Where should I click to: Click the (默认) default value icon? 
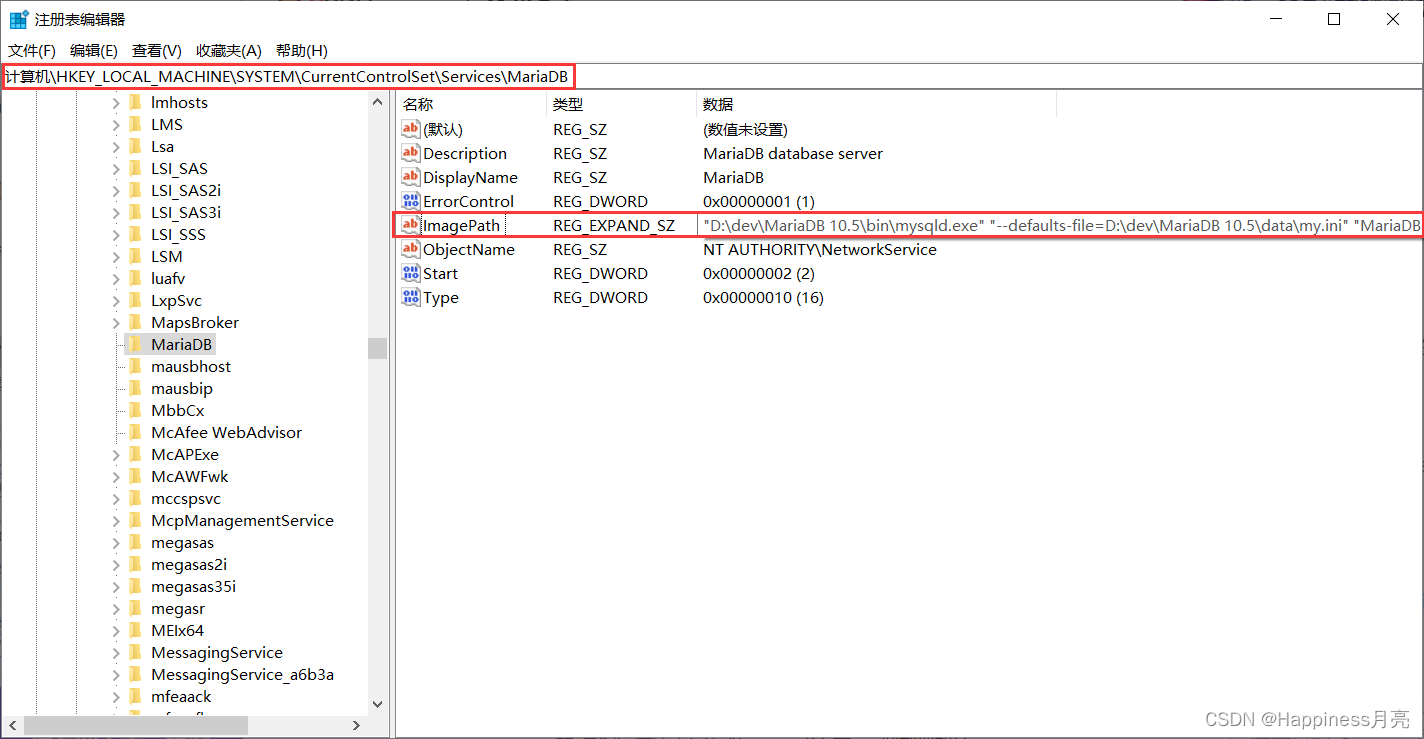pos(410,129)
